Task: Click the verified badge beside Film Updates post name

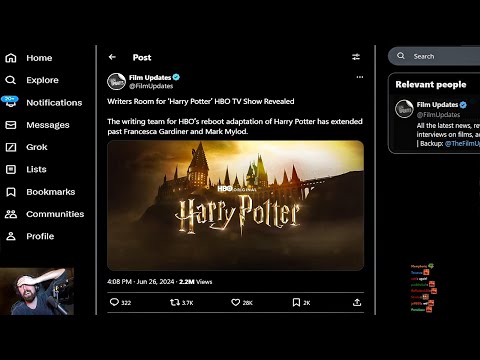Action: (176, 77)
